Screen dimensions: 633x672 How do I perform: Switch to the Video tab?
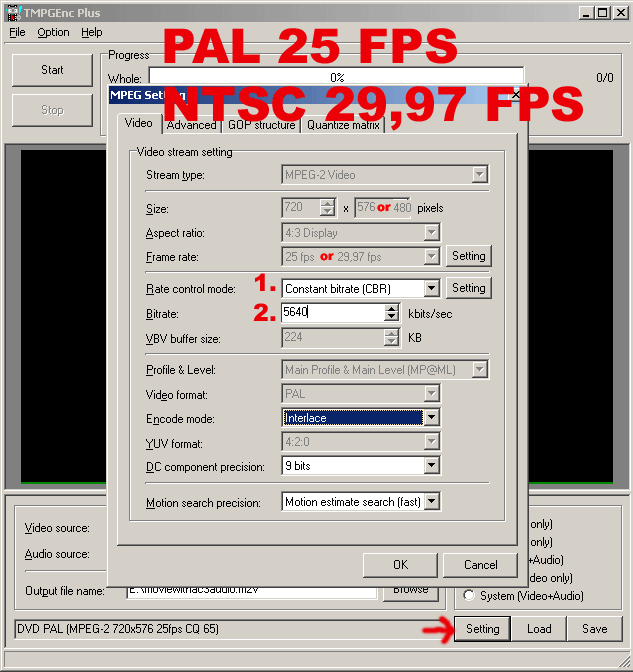pos(138,123)
